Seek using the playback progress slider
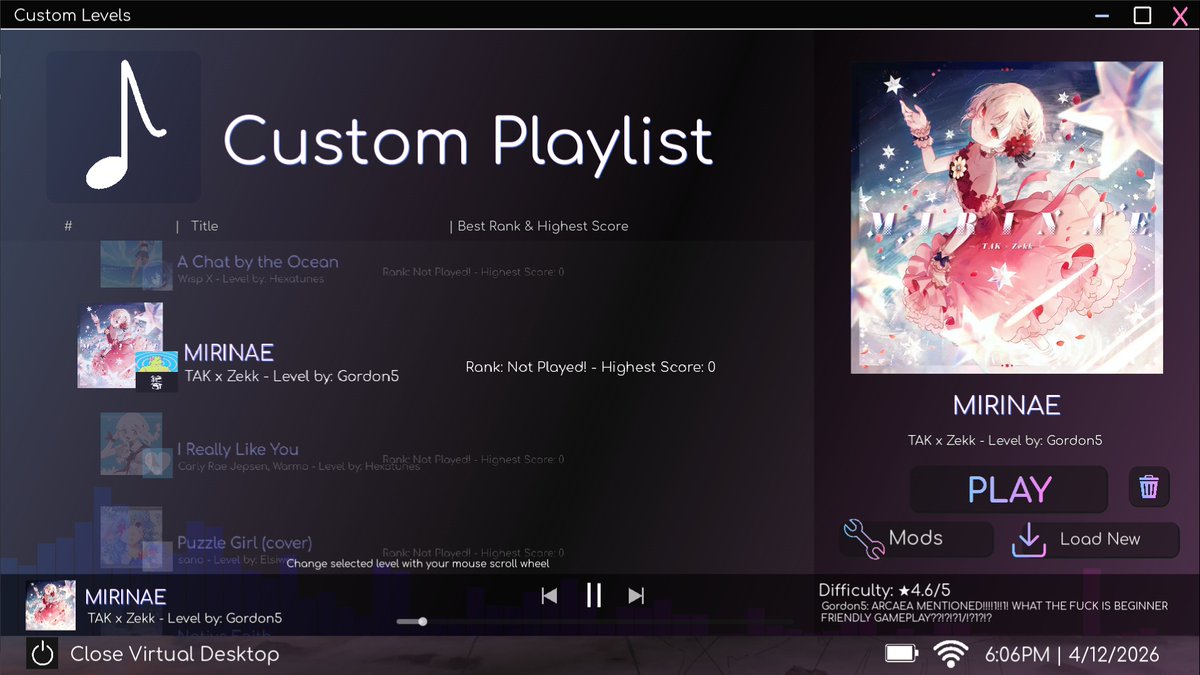The image size is (1200, 675). coord(594,622)
